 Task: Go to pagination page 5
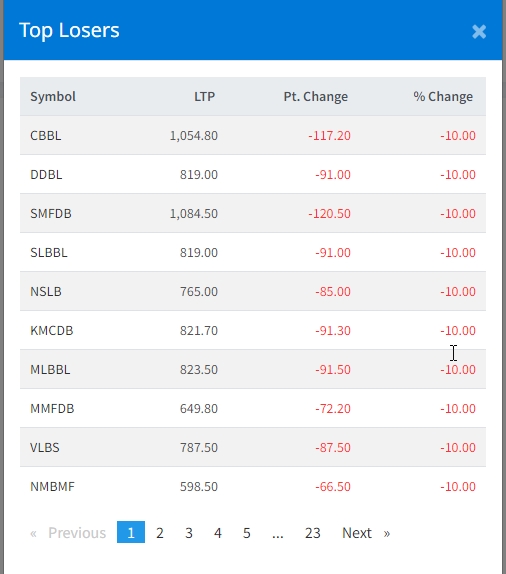[246, 533]
